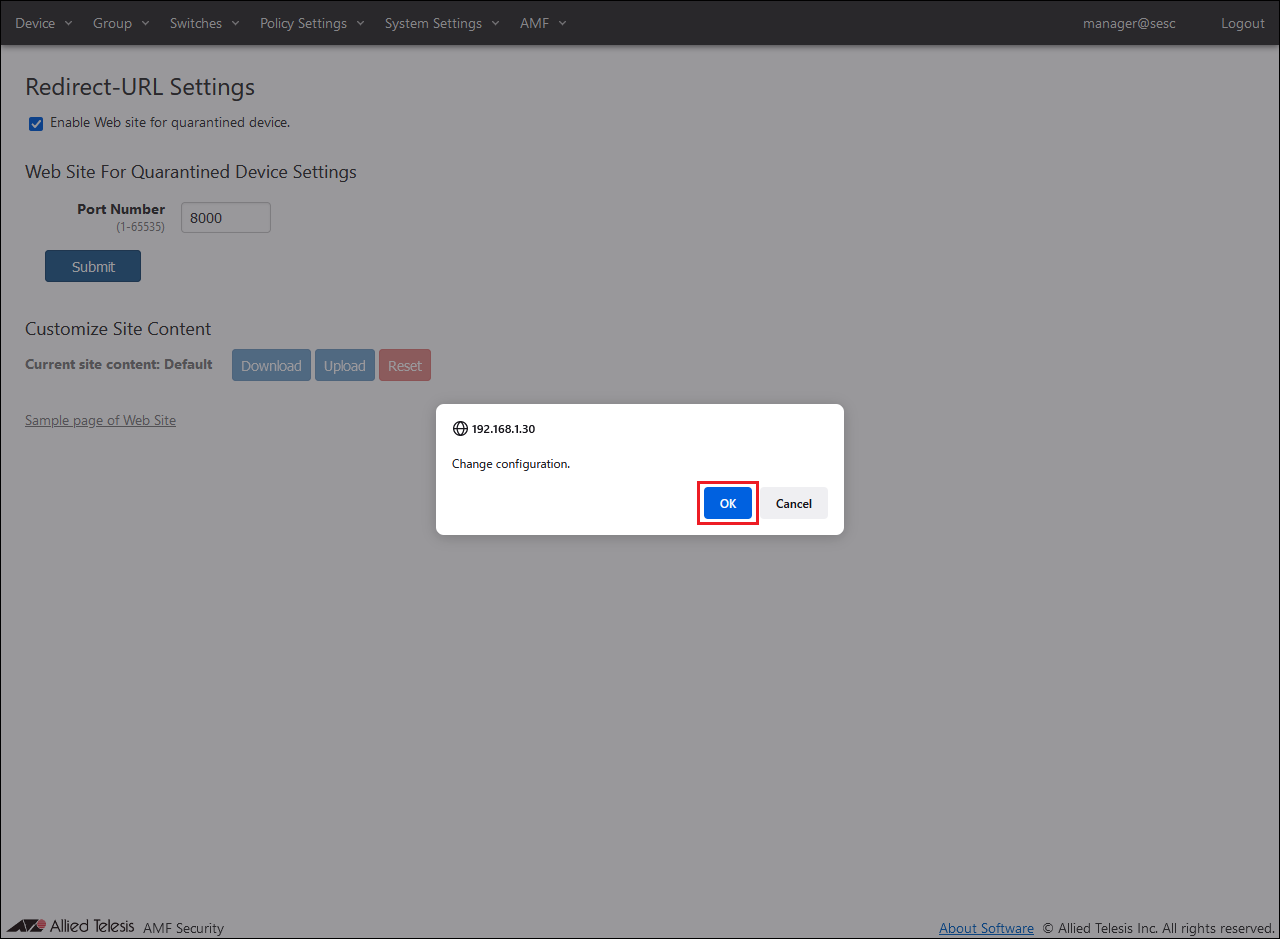Expand the Switches dropdown in the navbar
Image resolution: width=1280 pixels, height=939 pixels.
[x=205, y=23]
